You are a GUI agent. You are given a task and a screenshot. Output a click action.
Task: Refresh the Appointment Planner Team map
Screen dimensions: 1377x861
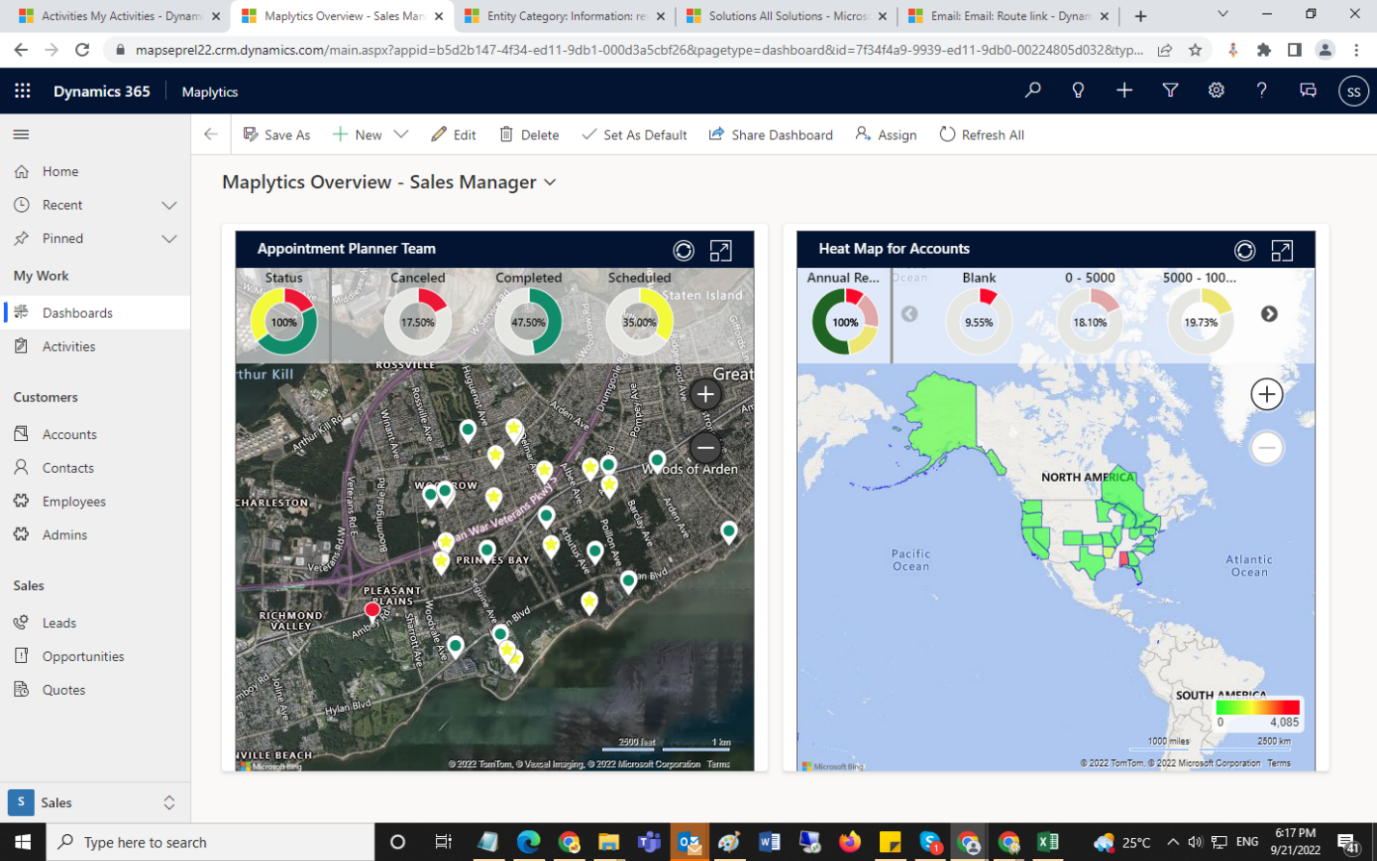coord(683,250)
